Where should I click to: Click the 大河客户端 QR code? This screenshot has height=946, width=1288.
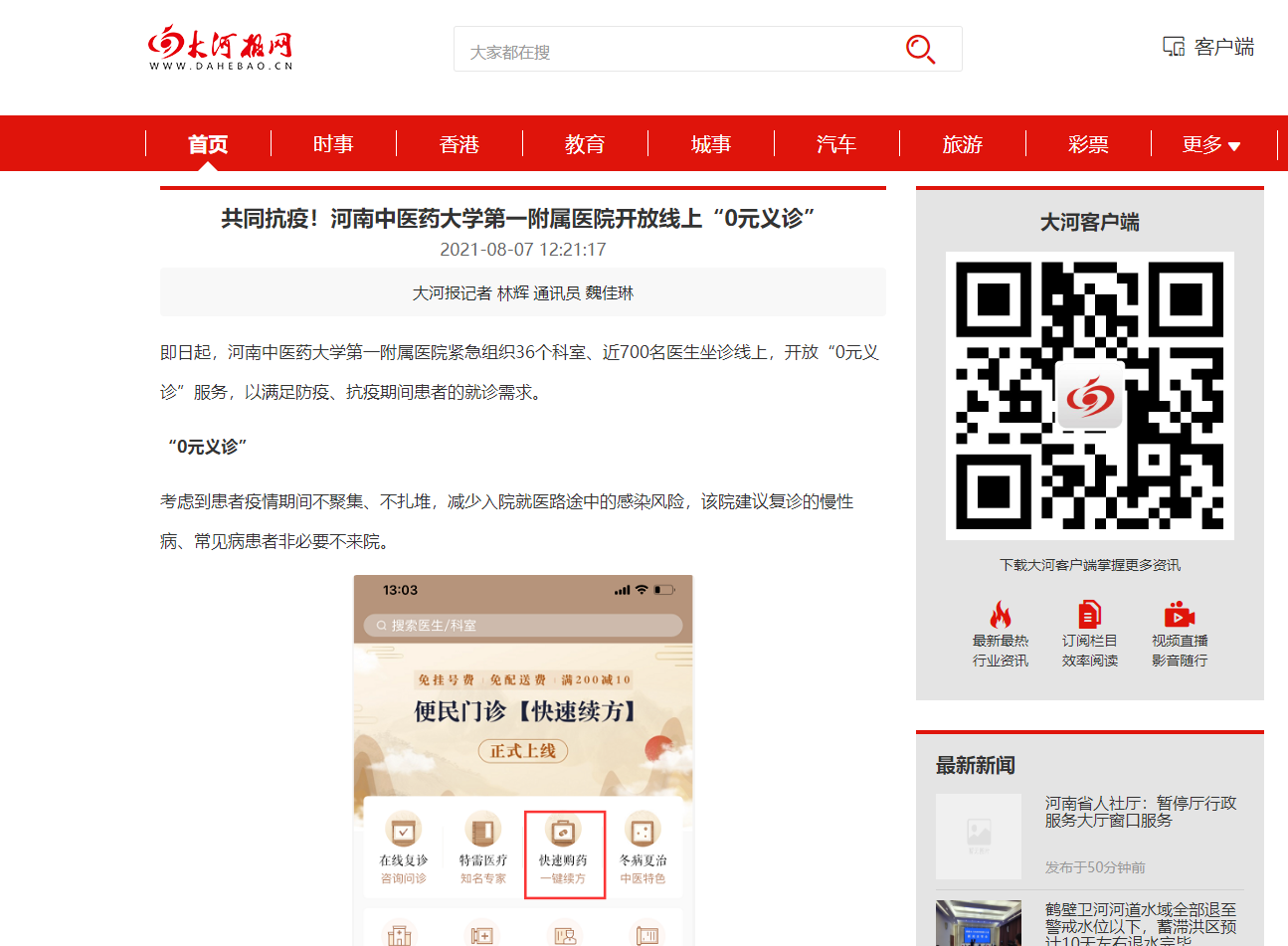pyautogui.click(x=1089, y=396)
